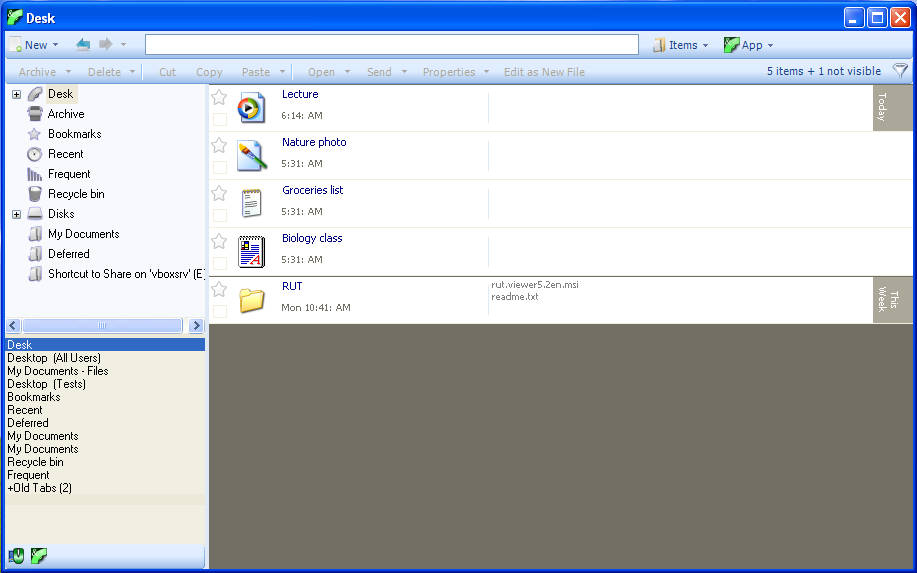Click the download shield icon at bottom left
The height and width of the screenshot is (573, 917).
point(16,555)
